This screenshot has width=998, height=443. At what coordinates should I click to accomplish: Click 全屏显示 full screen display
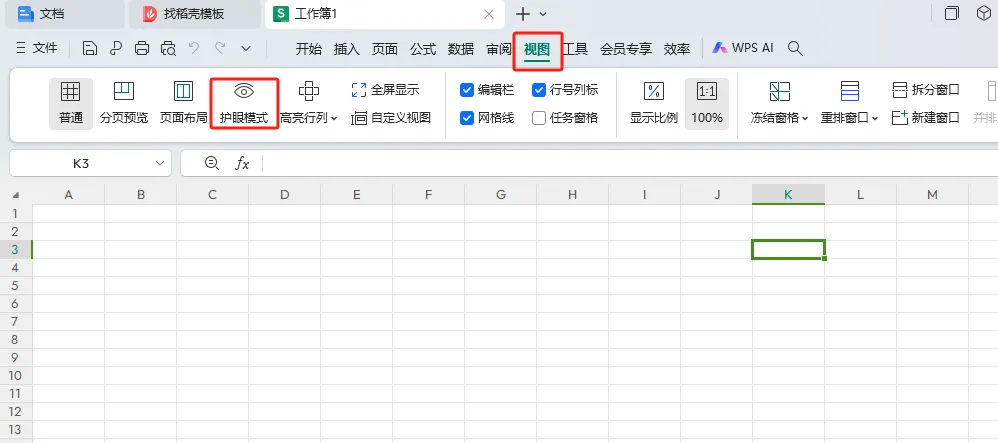(x=385, y=90)
